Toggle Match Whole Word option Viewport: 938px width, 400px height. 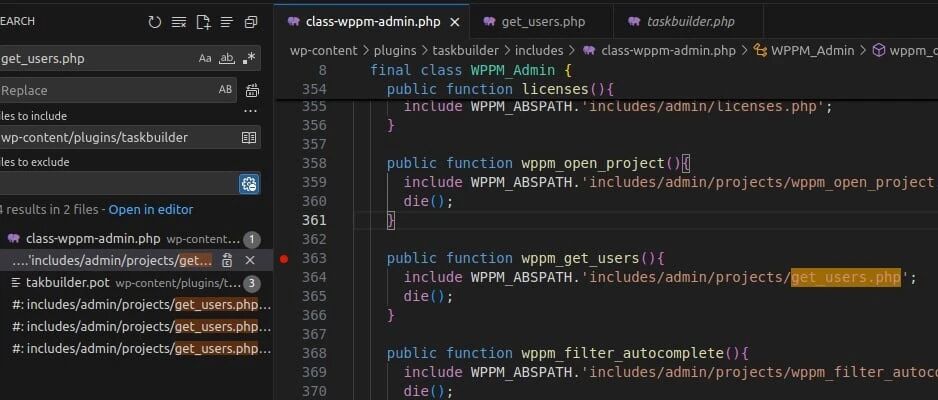pyautogui.click(x=227, y=58)
